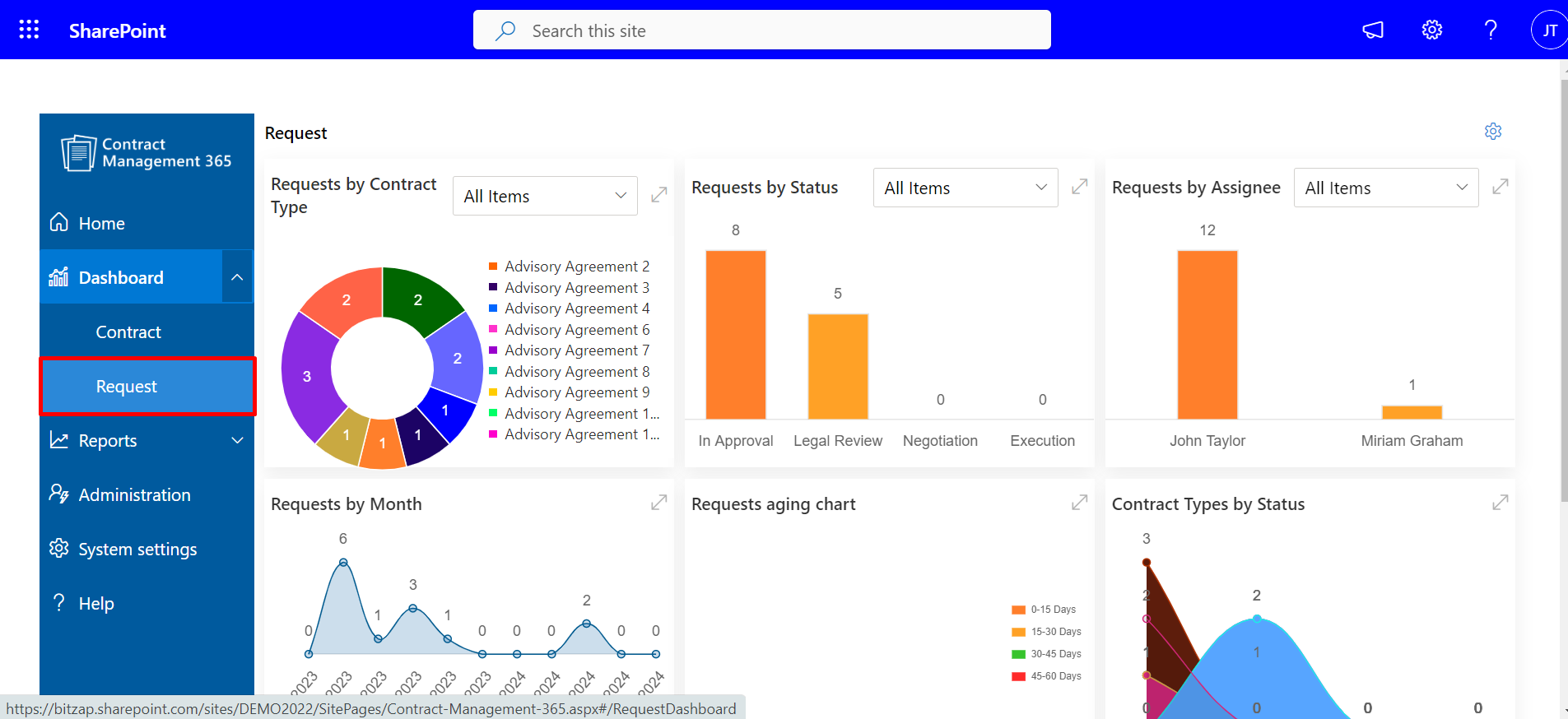Viewport: 1568px width, 719px height.
Task: Click the SharePoint home link
Action: point(118,30)
